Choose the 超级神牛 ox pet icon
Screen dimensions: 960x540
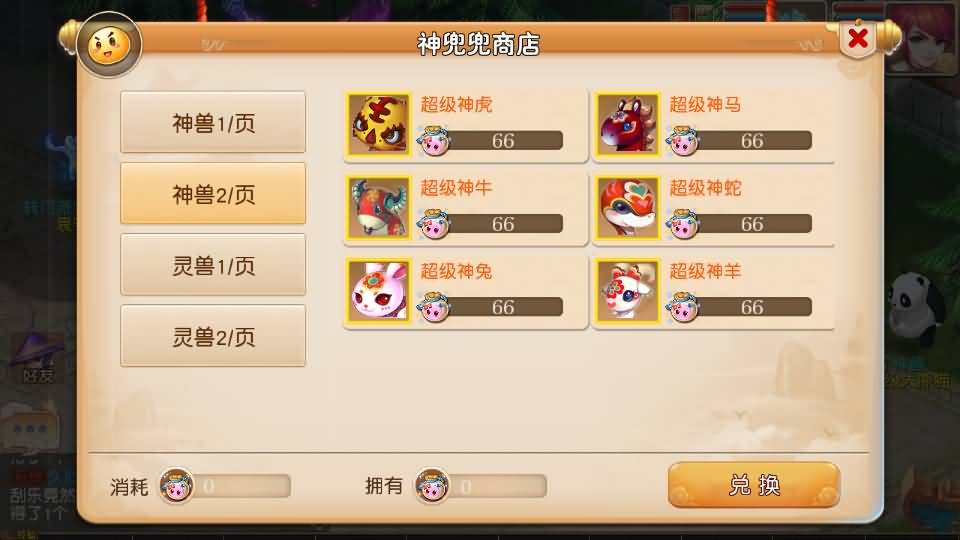point(379,208)
